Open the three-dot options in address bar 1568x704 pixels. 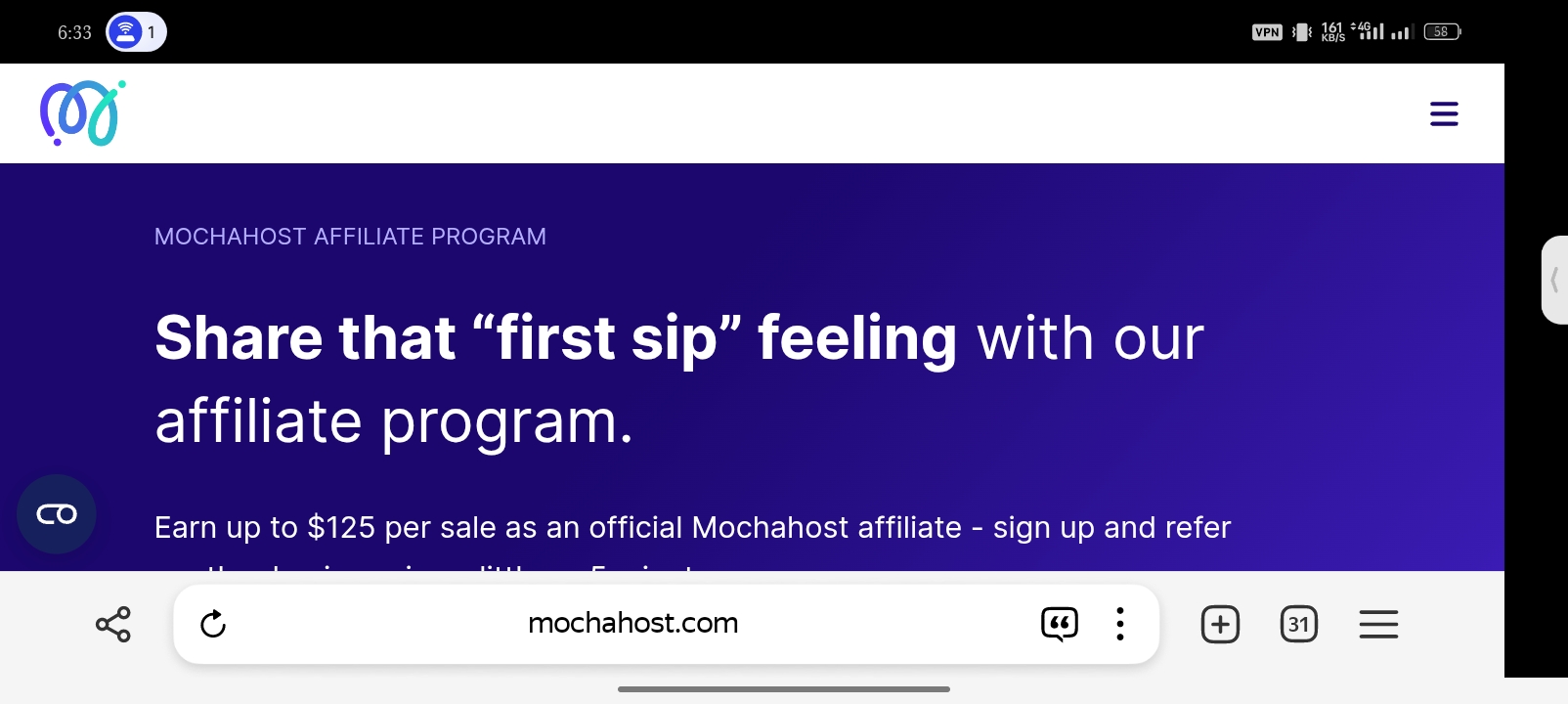coord(1120,624)
